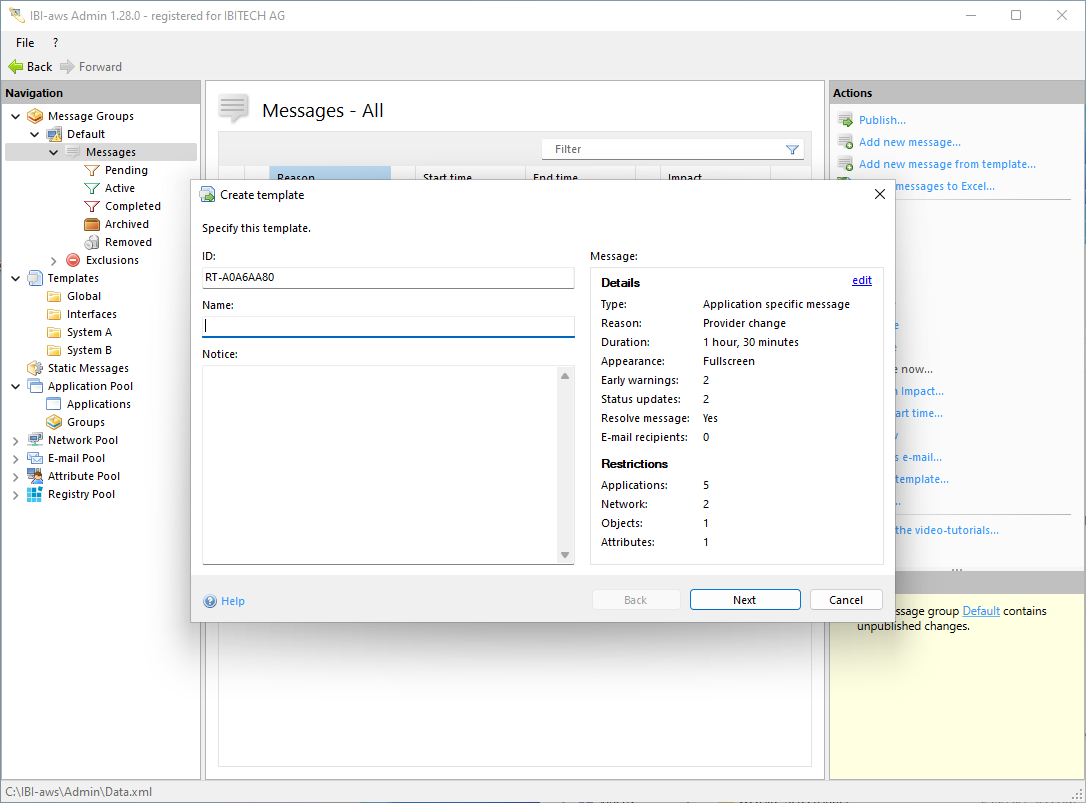The image size is (1086, 803).
Task: Click the Attribute Pool icon
Action: (35, 476)
